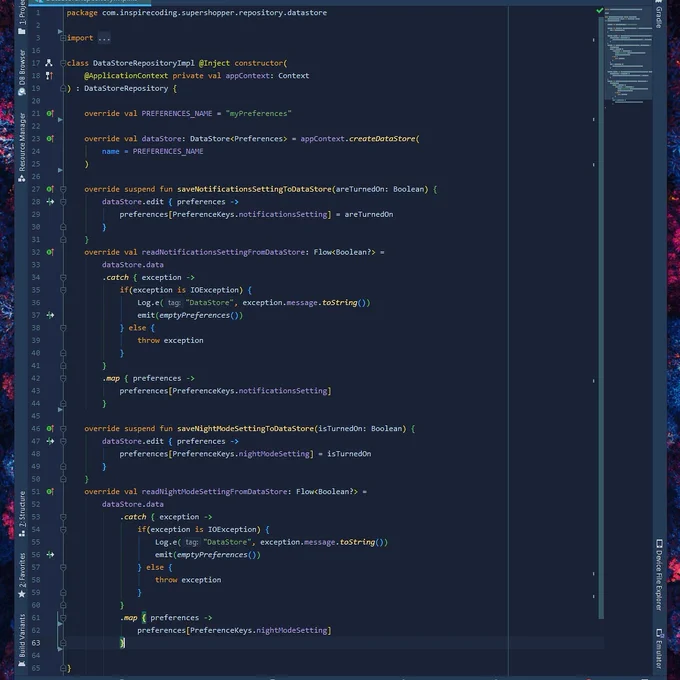Click the createDataStore function call
The image size is (680, 680).
tap(382, 139)
